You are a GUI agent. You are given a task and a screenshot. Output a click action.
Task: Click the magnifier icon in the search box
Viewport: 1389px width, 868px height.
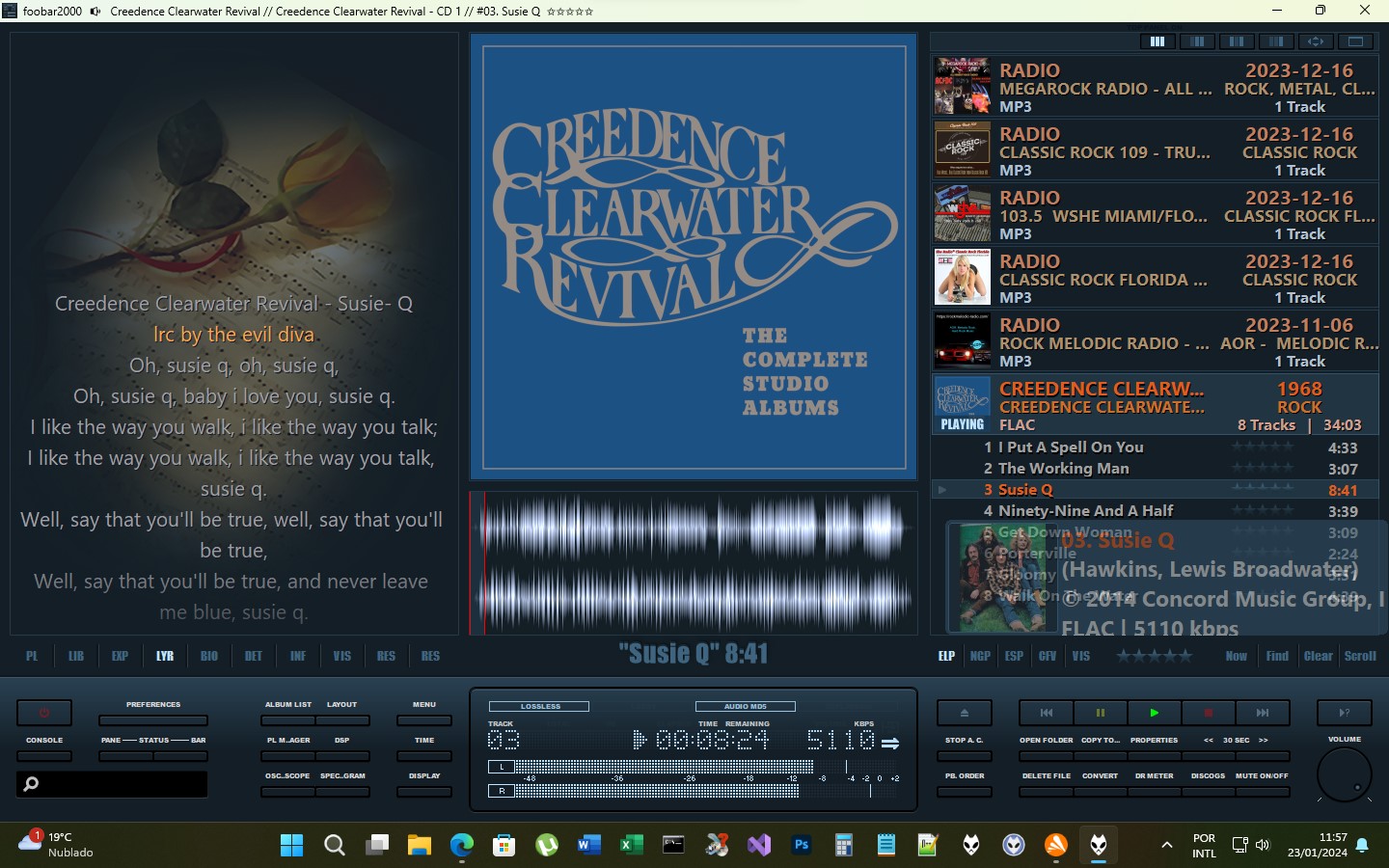[x=32, y=784]
